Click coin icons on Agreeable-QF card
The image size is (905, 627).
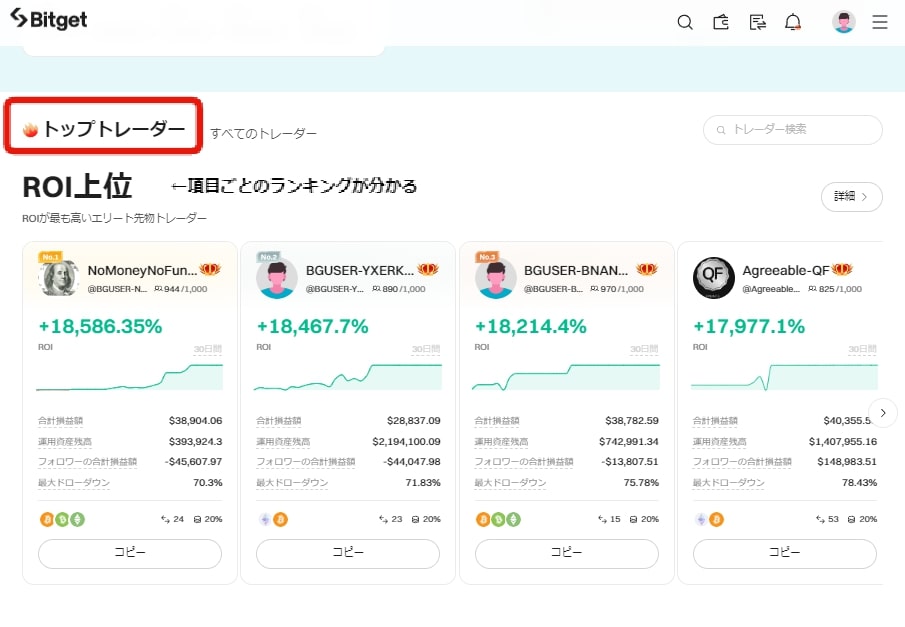709,519
